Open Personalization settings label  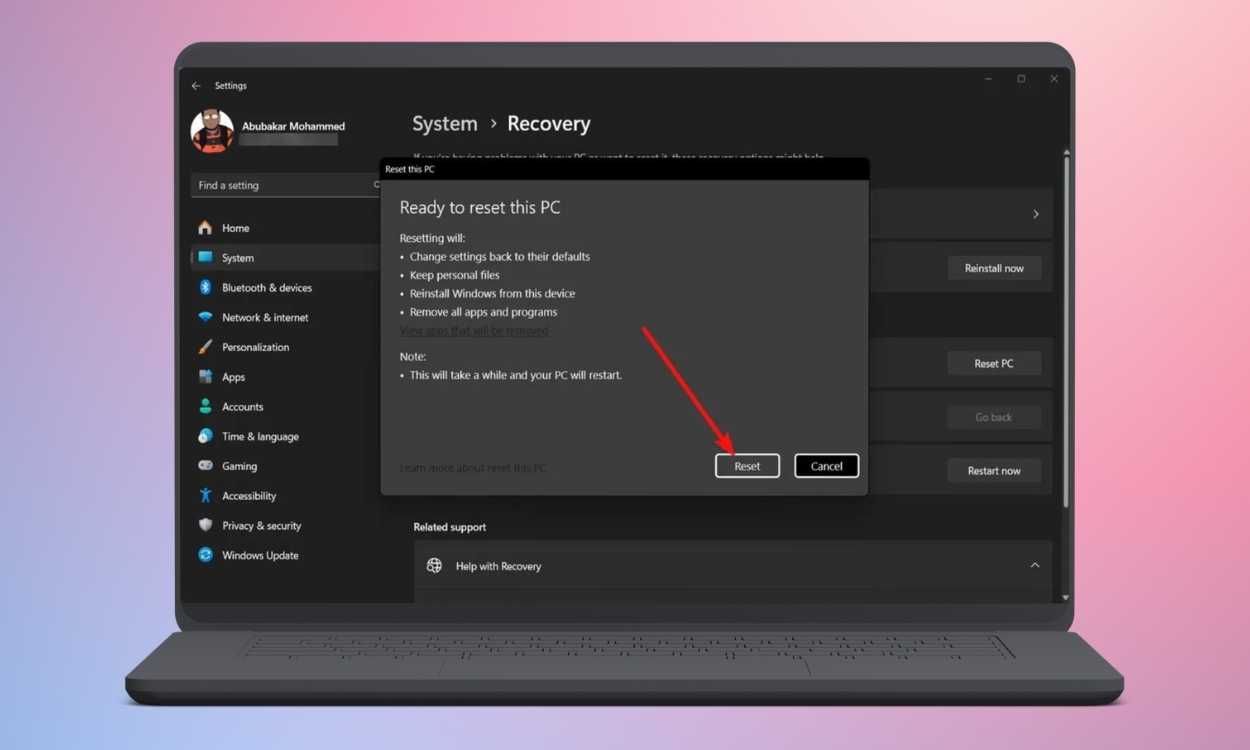coord(255,347)
